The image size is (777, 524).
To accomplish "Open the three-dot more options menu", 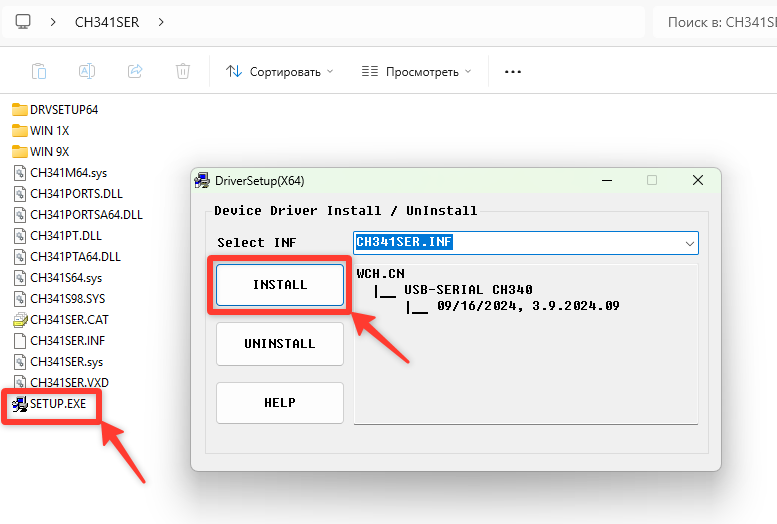I will [513, 72].
